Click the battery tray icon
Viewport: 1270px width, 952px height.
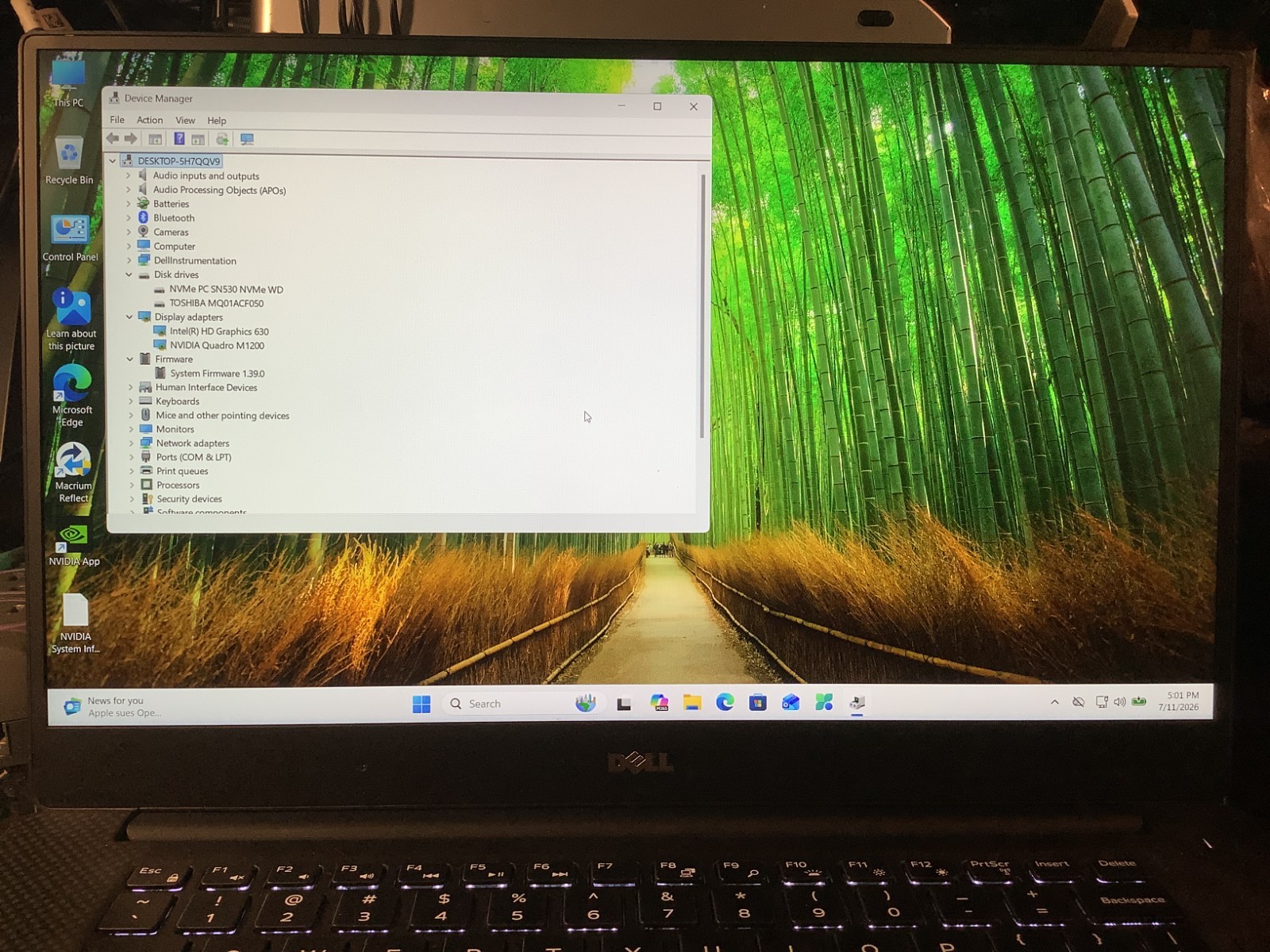tap(1139, 701)
